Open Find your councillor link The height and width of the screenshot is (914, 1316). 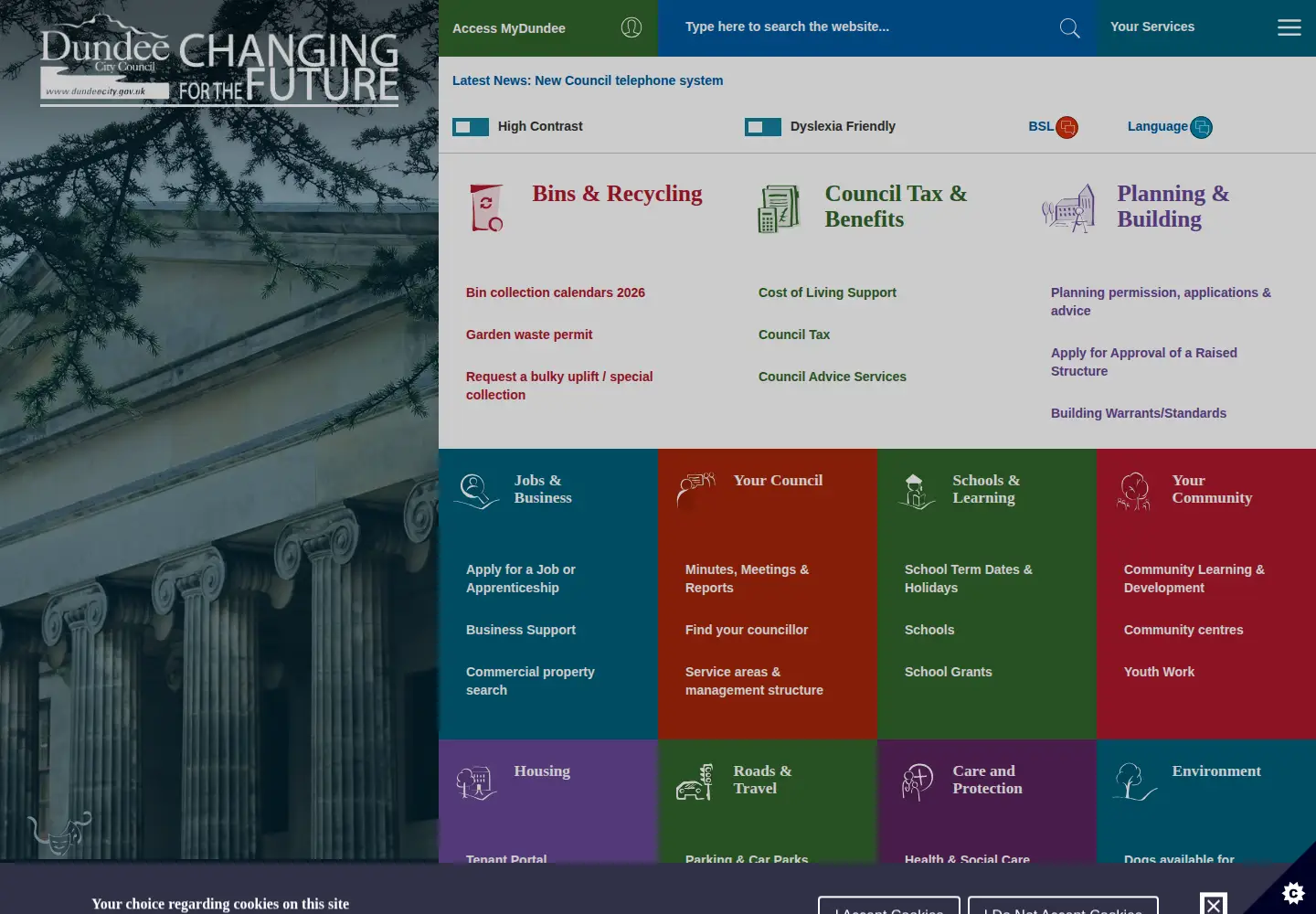(x=747, y=630)
